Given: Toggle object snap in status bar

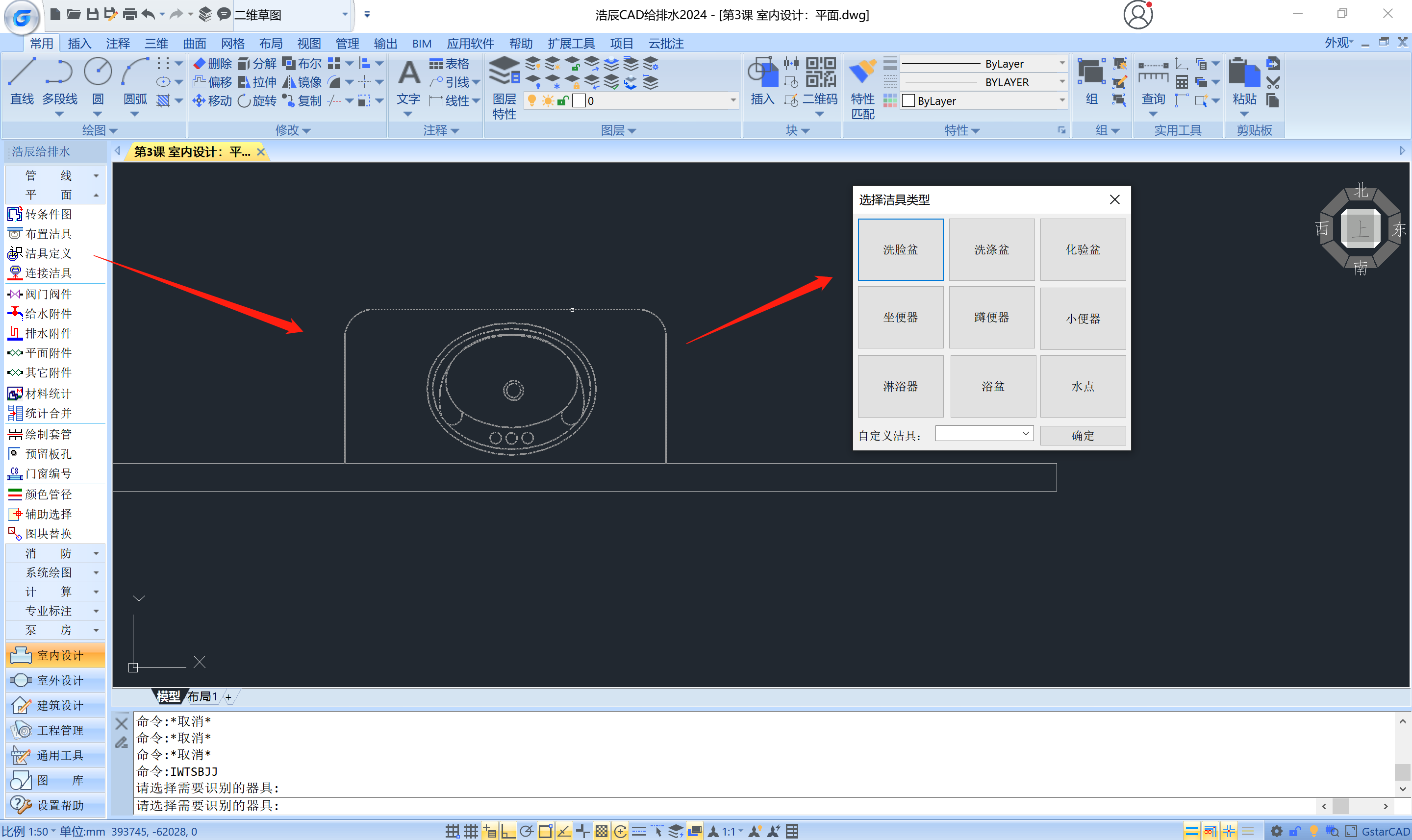Looking at the screenshot, I should point(545,831).
